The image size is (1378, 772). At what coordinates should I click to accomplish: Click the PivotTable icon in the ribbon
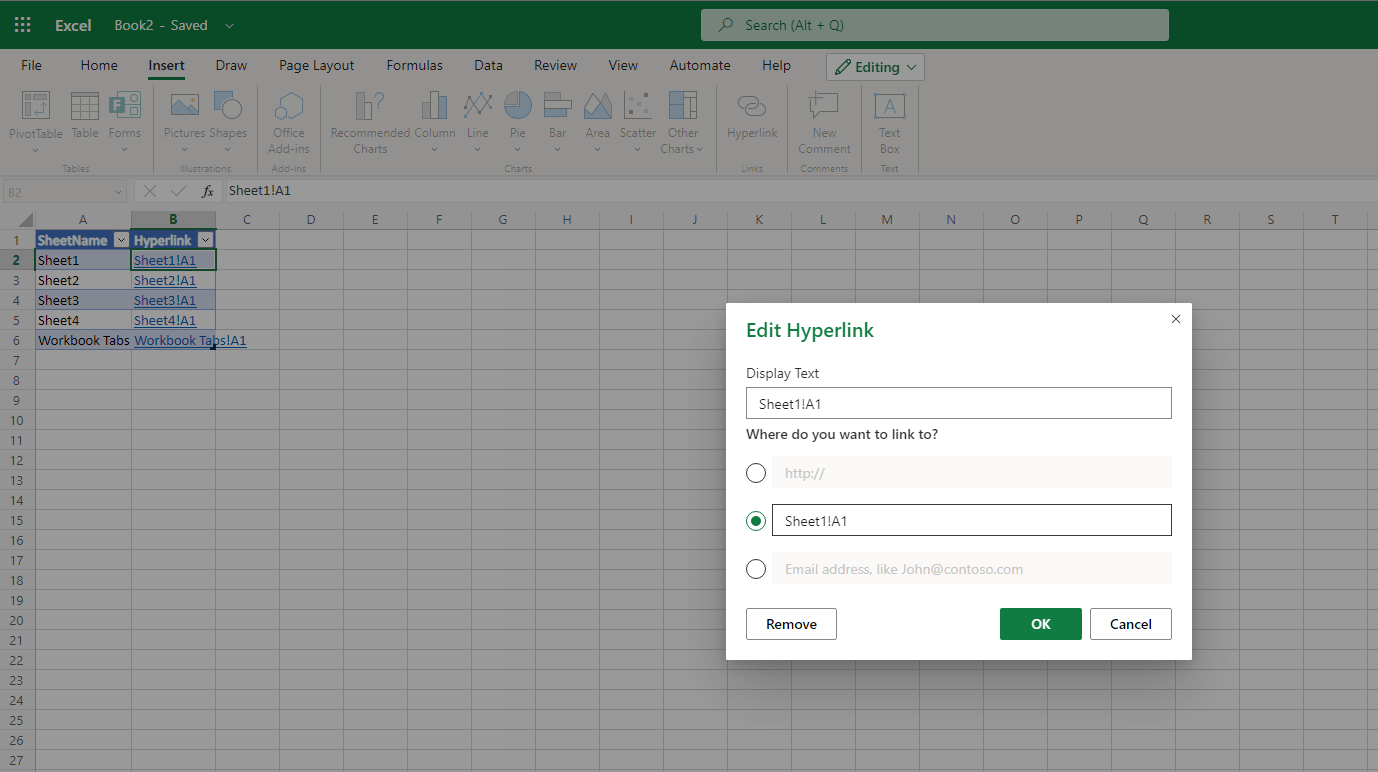36,106
